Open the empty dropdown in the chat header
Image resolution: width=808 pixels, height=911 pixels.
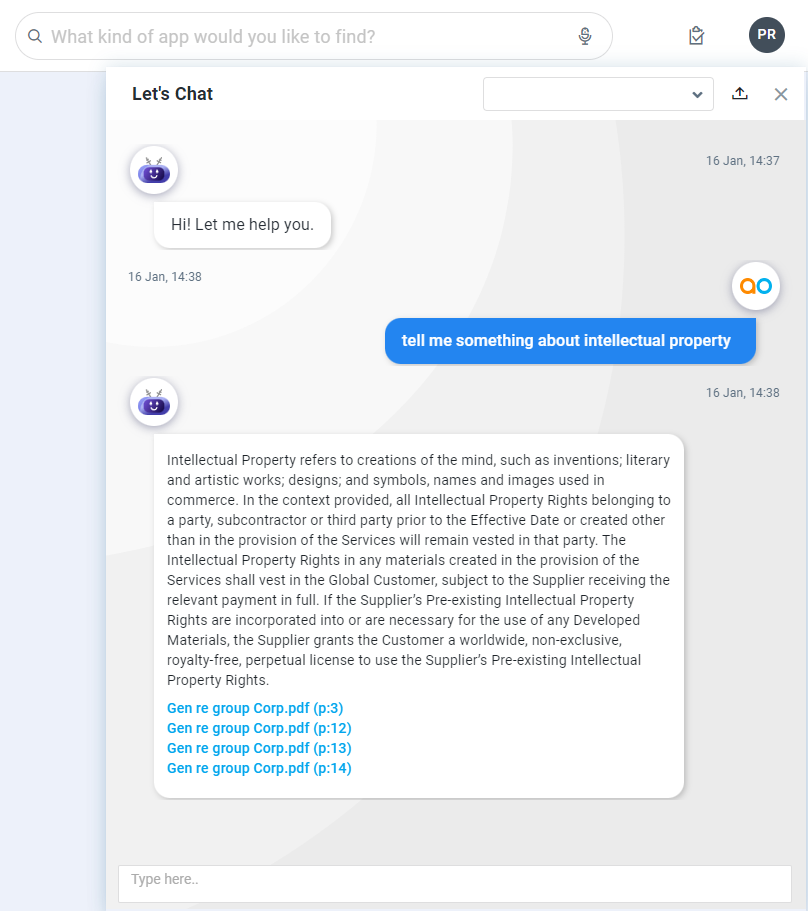coord(590,94)
